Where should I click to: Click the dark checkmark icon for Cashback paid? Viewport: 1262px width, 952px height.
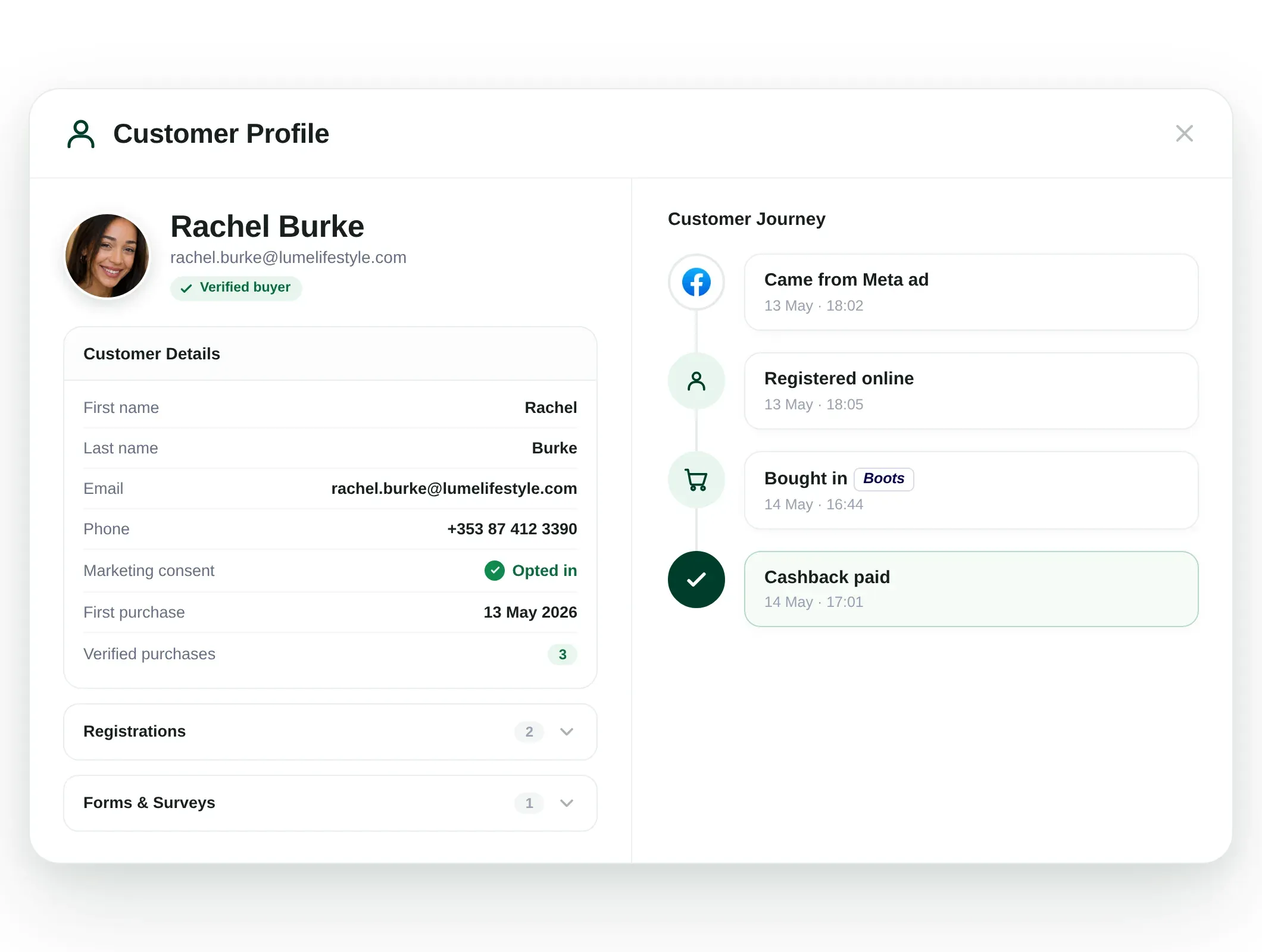click(x=696, y=580)
